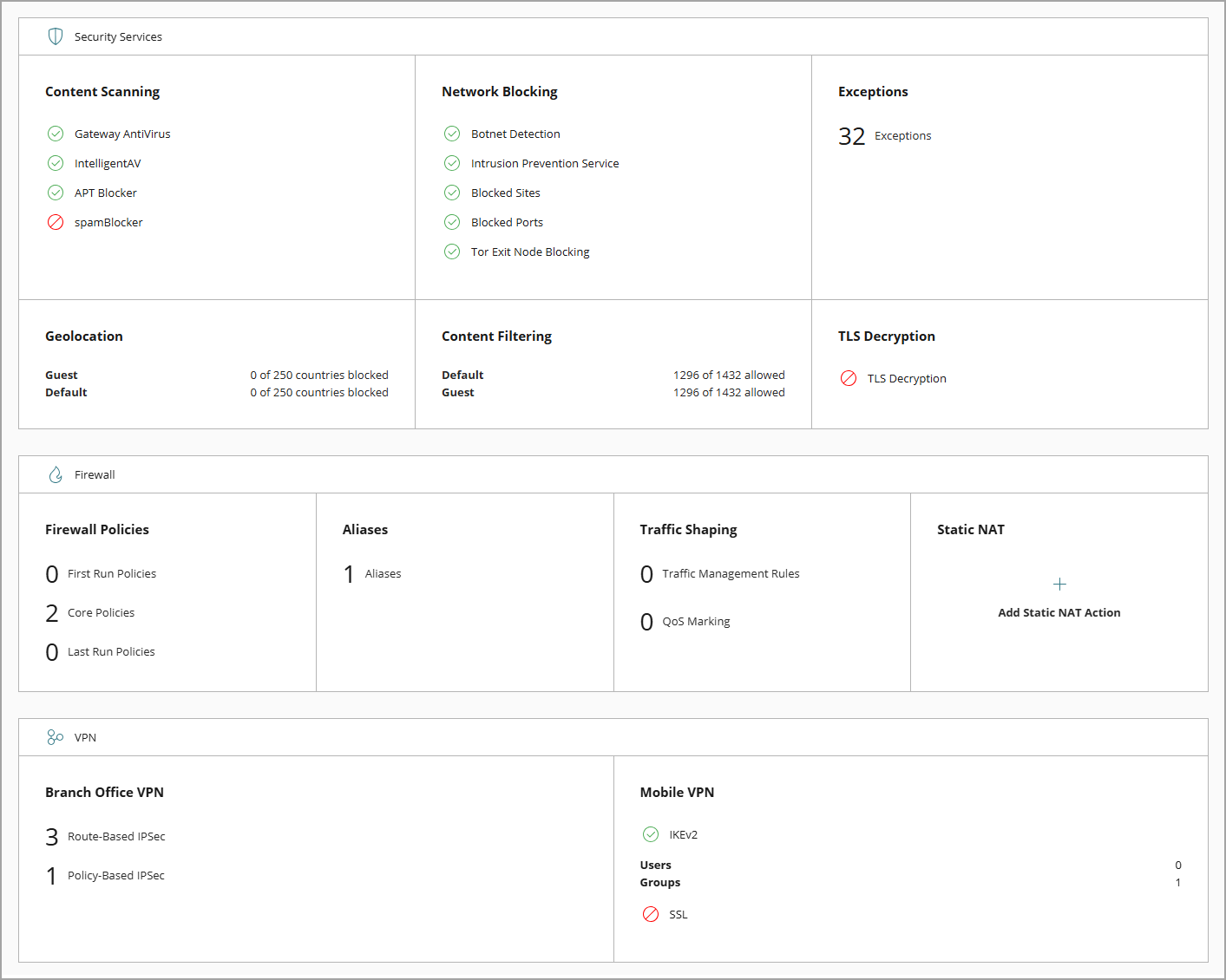Toggle IKEv2 status in Mobile VPN

click(x=651, y=834)
